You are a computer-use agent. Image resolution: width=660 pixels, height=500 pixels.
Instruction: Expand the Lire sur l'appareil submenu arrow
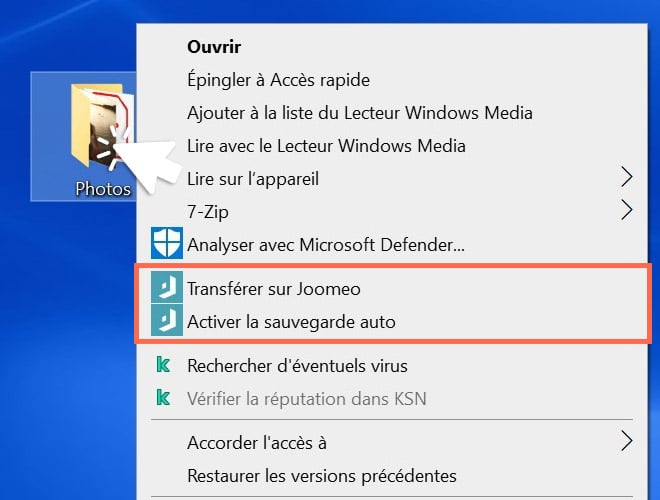coord(627,178)
